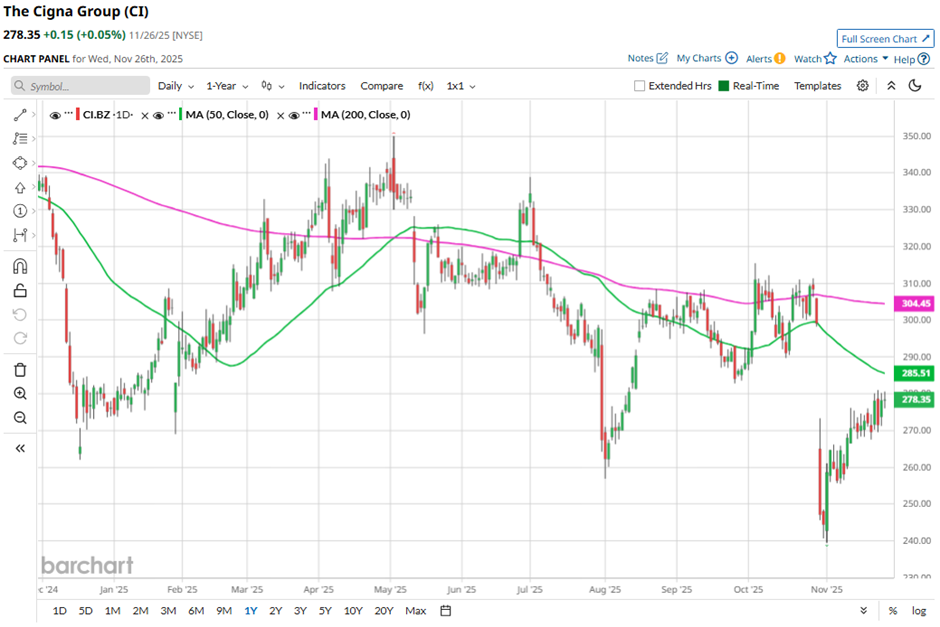Click the Notes pencil icon
940x627 pixels.
[662, 58]
